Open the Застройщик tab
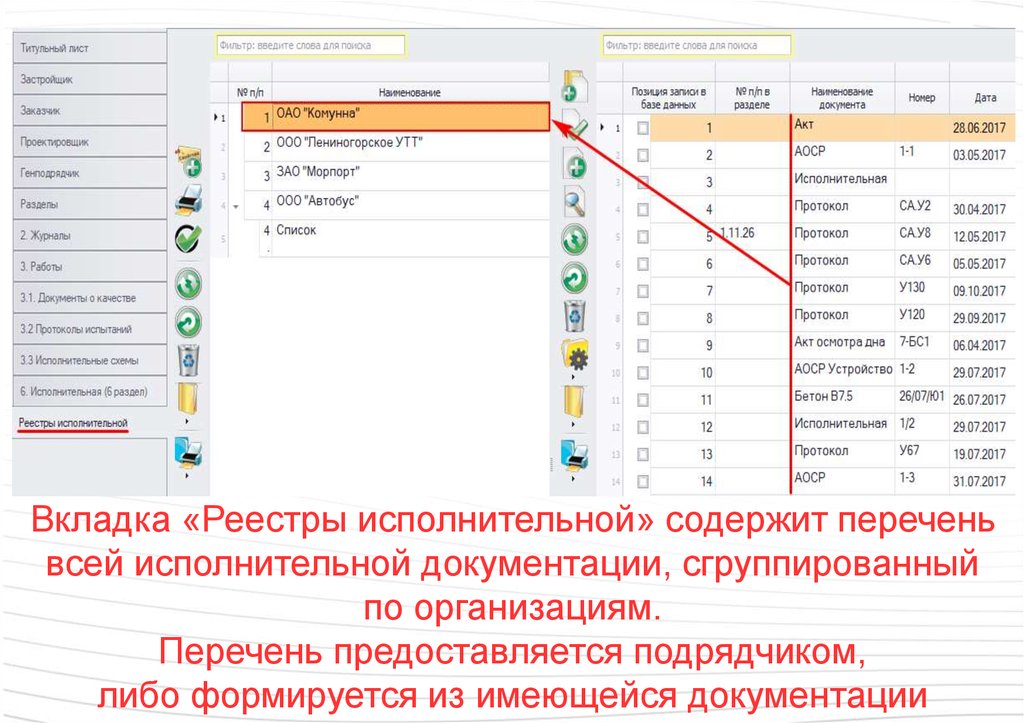Screen dimensions: 1024x723 coord(90,79)
